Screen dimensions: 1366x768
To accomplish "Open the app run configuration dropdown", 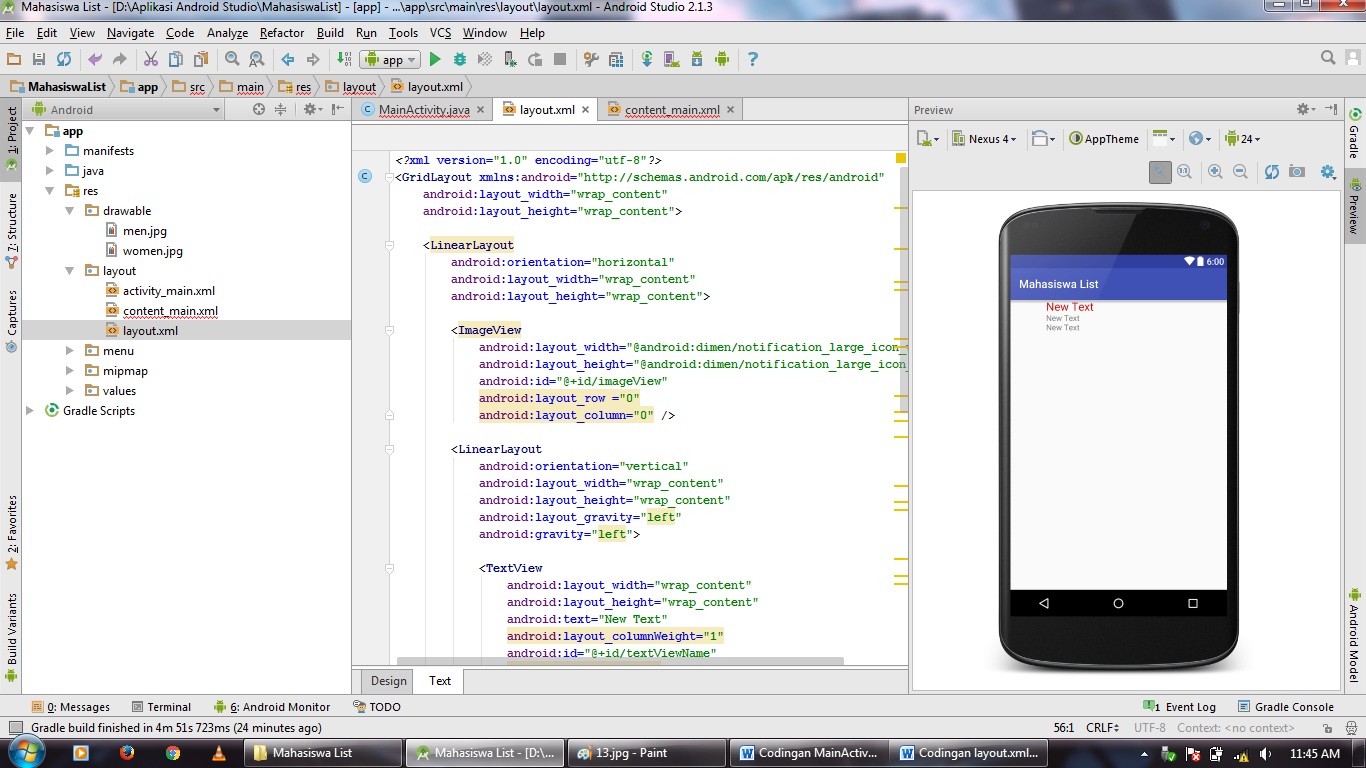I will click(392, 60).
